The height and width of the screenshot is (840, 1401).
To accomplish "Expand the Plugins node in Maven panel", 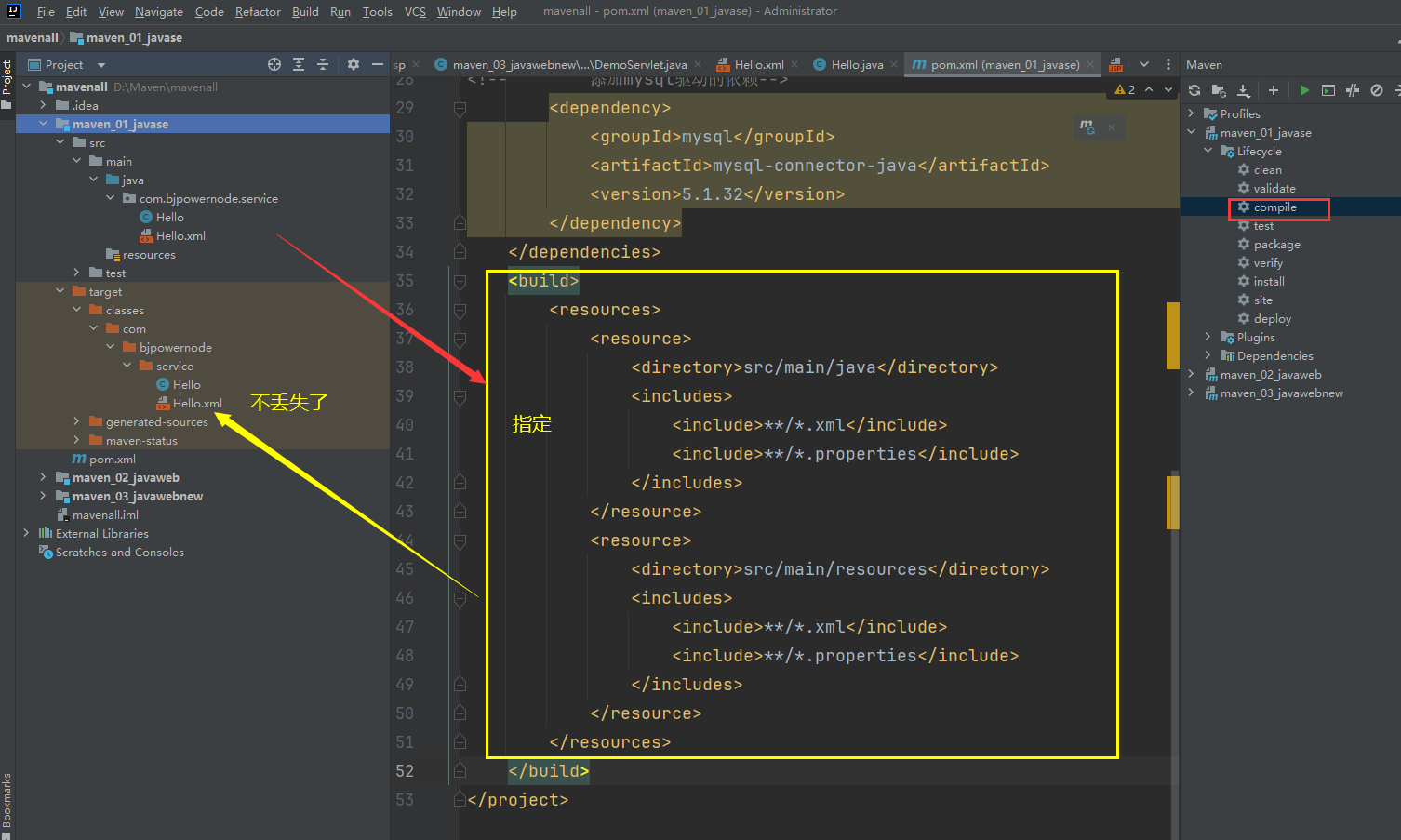I will [1208, 337].
